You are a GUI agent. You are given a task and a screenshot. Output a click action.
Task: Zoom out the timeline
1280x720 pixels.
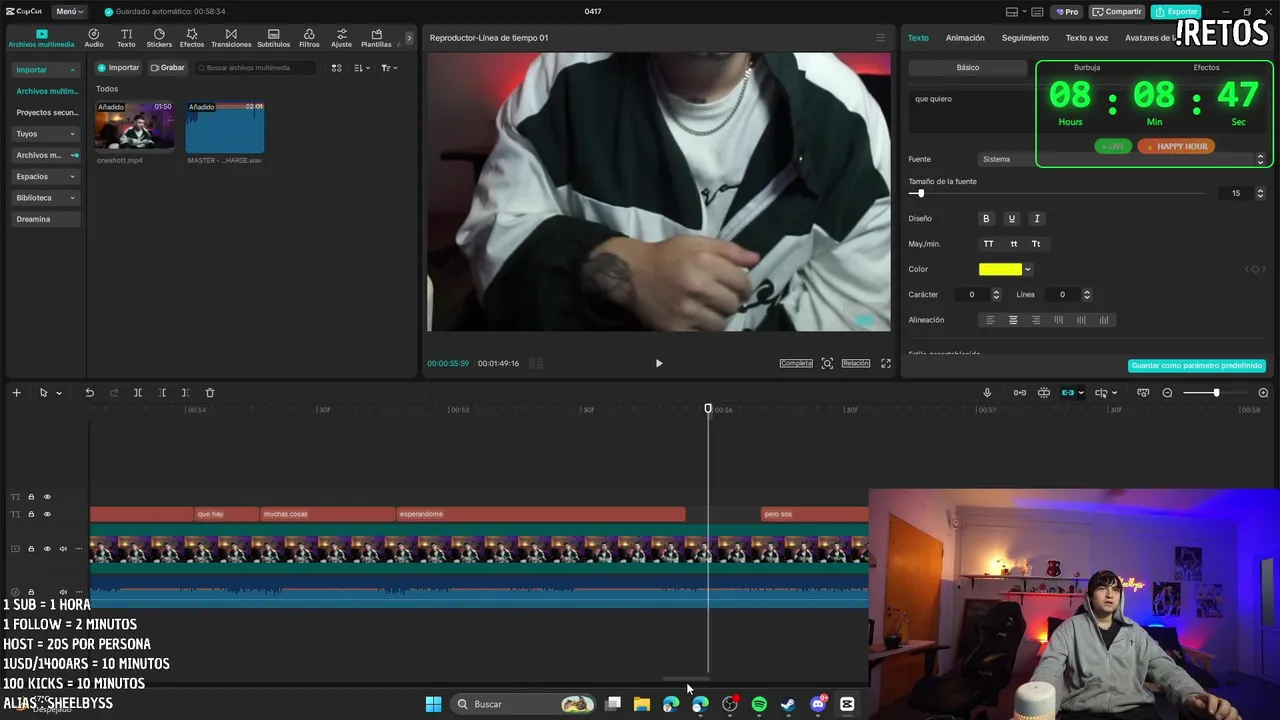[x=1167, y=393]
